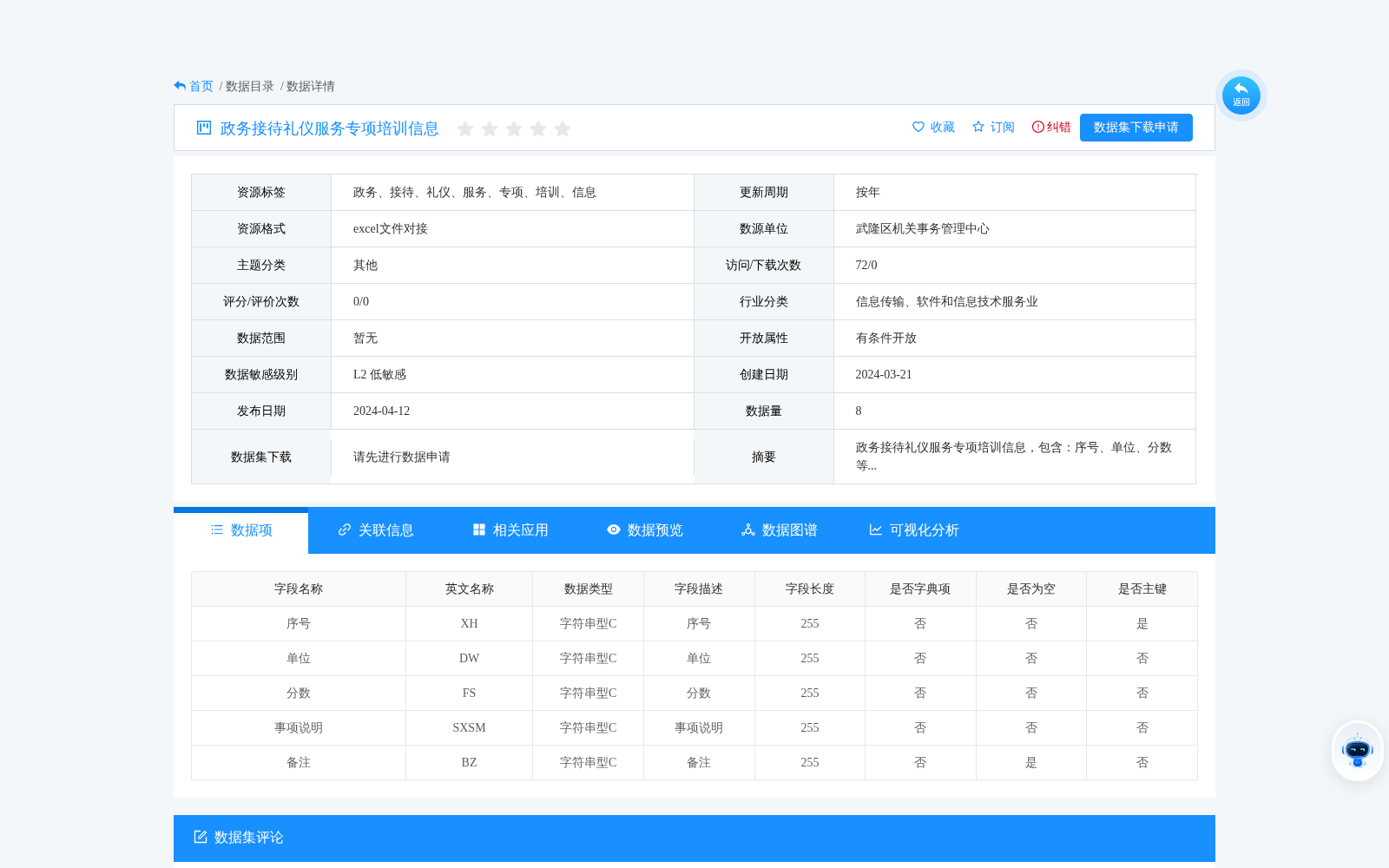Screen dimensions: 1389x868
Task: Click the 有条件开放 open attribute value
Action: click(x=886, y=339)
